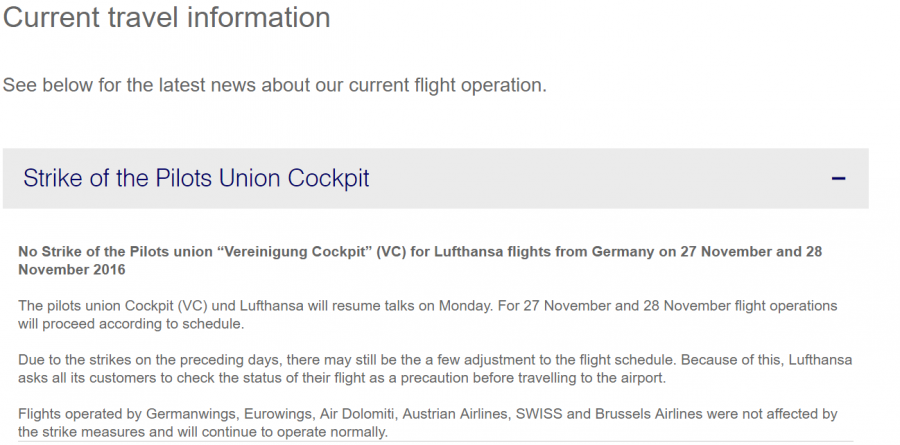This screenshot has width=900, height=445.
Task: Click the 'Current travel information' page heading
Action: (166, 17)
